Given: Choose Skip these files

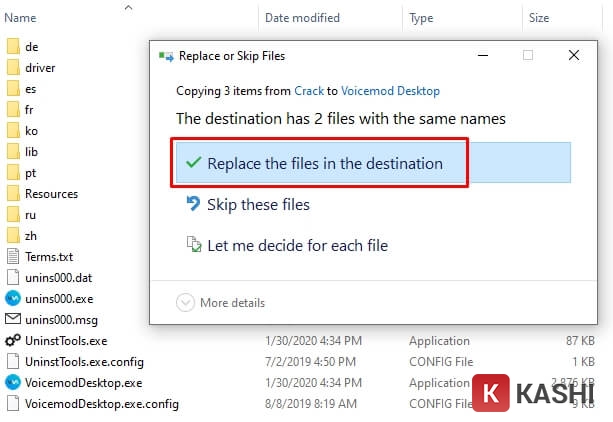Looking at the screenshot, I should 258,205.
